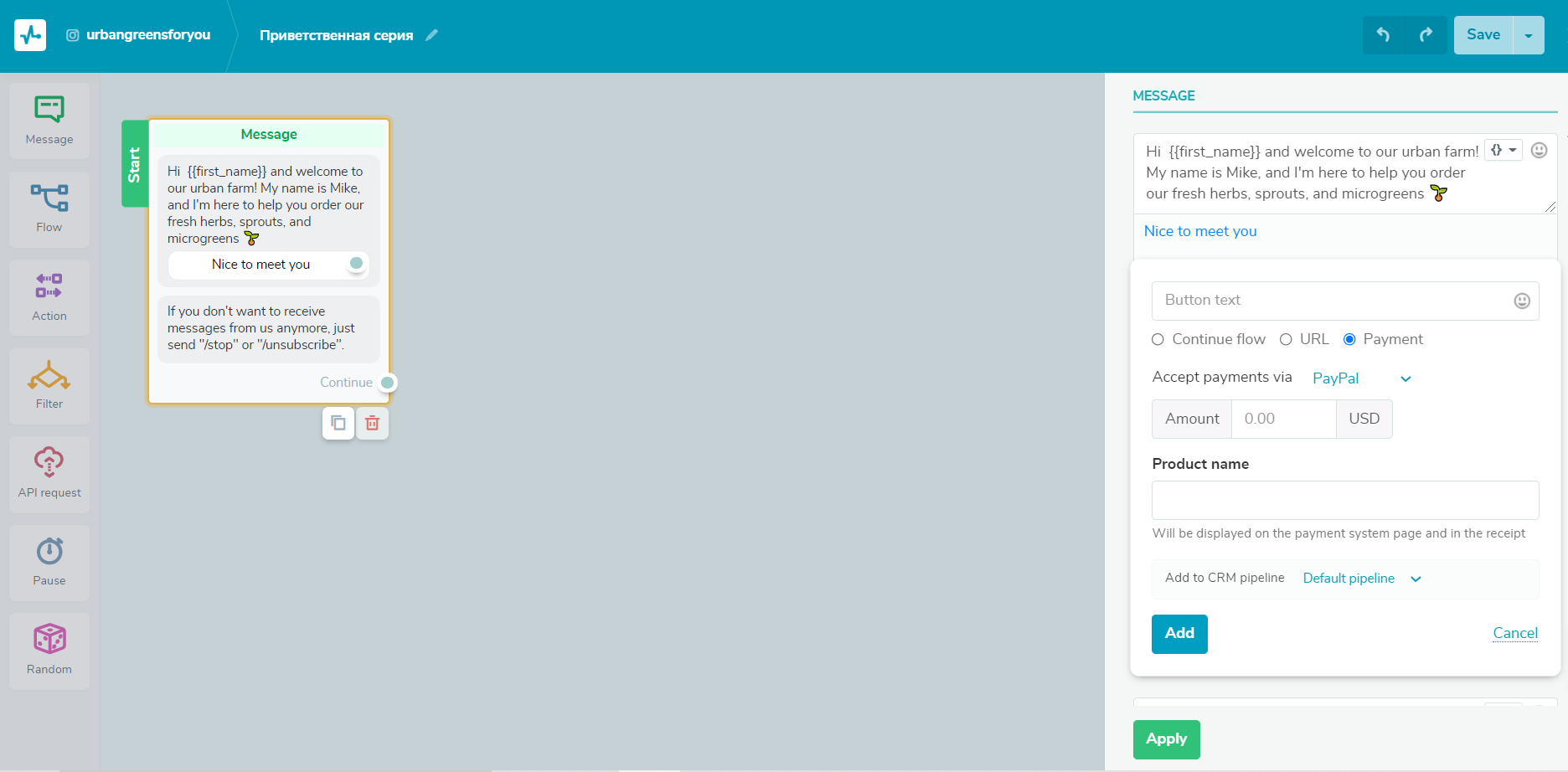Open the Save options dropdown arrow
This screenshot has width=1568, height=772.
[1529, 35]
